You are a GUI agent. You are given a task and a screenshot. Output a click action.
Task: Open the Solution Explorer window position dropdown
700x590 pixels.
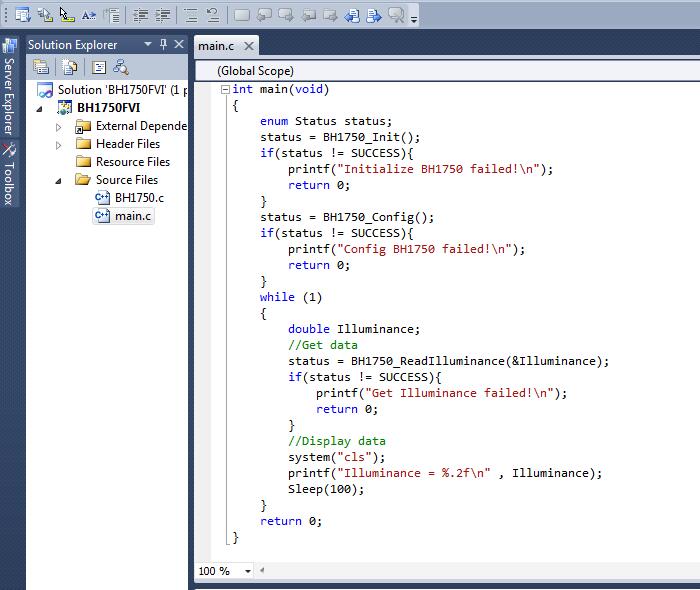click(148, 44)
